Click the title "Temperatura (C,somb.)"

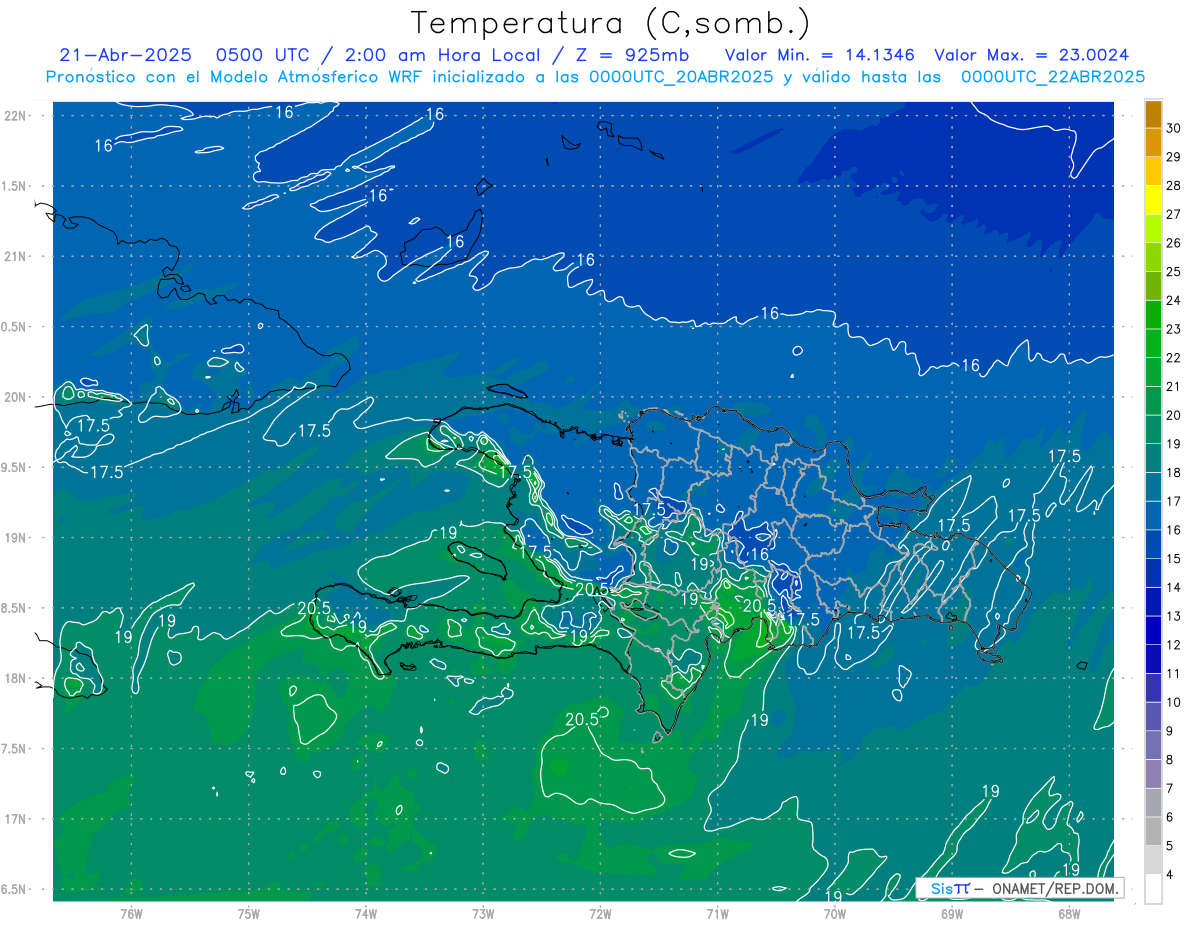tap(611, 23)
